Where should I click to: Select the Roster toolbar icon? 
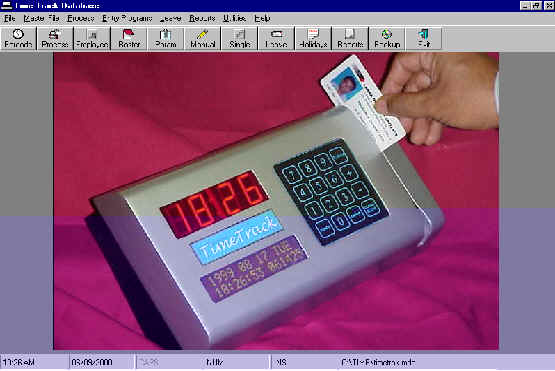point(129,38)
